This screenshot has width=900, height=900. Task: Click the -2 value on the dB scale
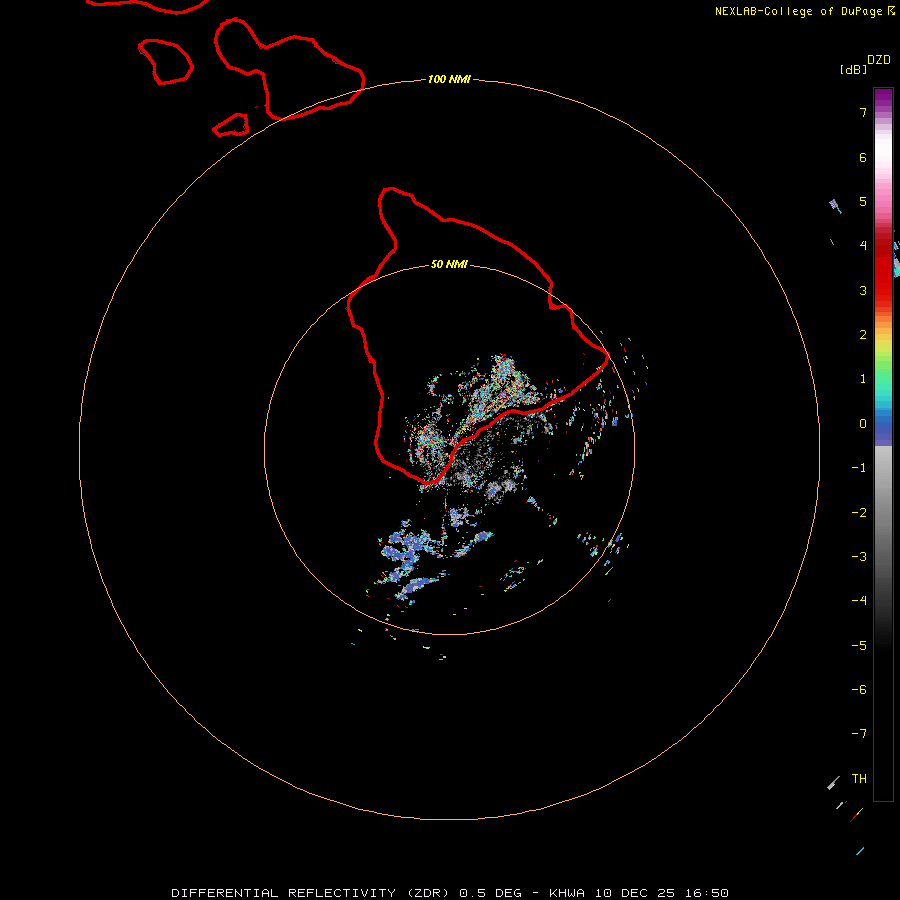pyautogui.click(x=859, y=513)
